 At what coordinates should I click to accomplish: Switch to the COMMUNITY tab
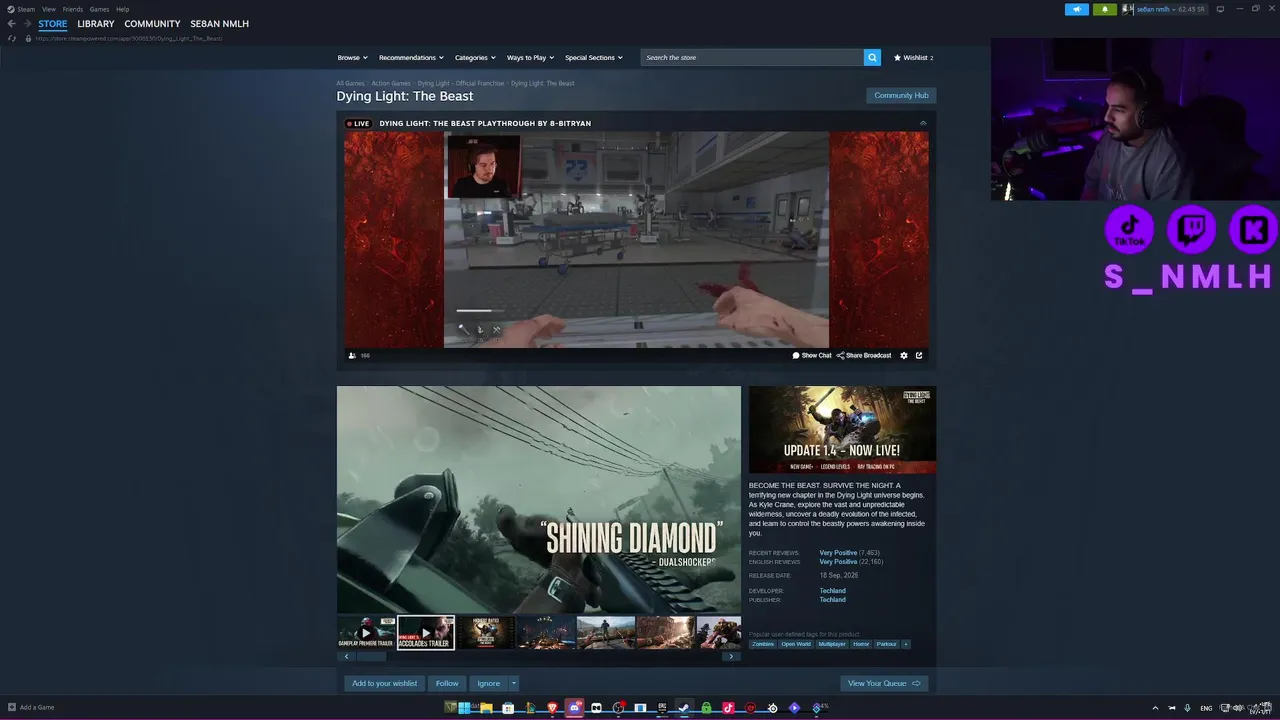click(x=152, y=24)
